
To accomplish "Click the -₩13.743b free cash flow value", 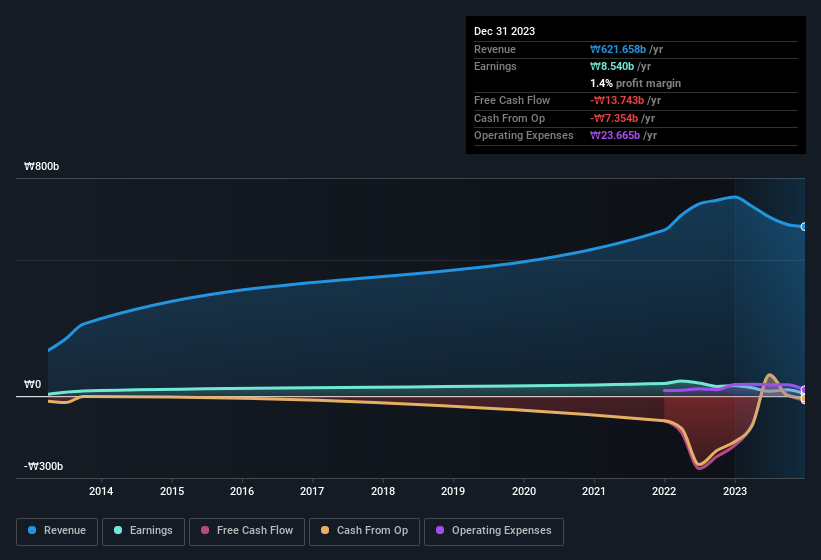I will (617, 100).
